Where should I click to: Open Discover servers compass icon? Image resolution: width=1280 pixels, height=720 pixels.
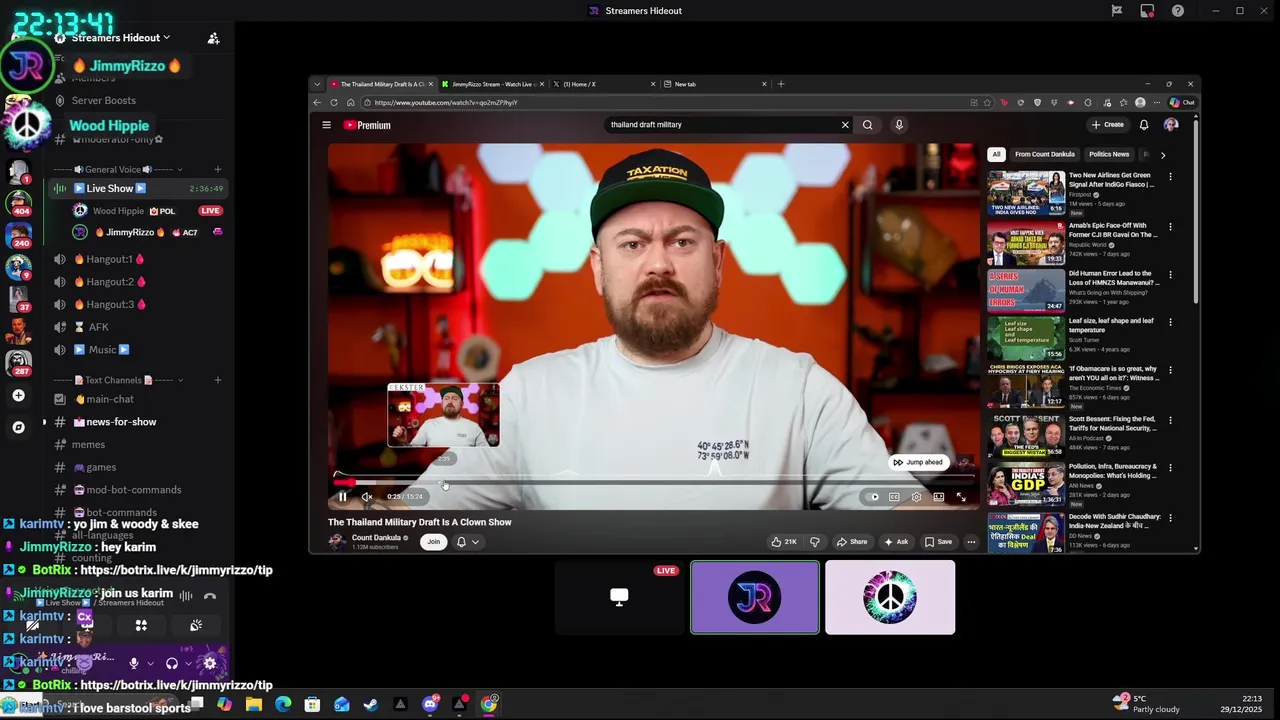point(18,427)
